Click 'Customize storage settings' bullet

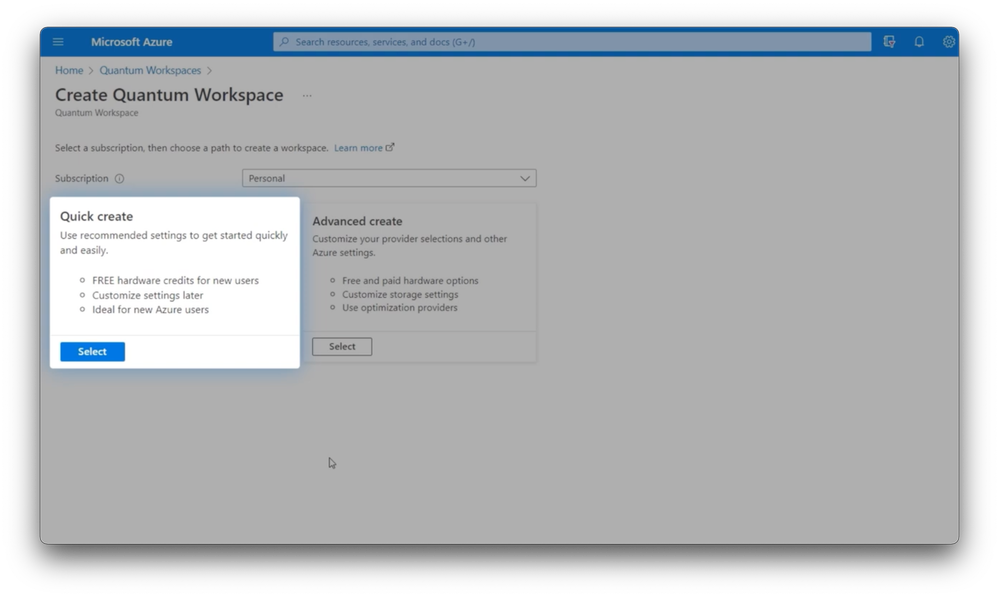(x=400, y=294)
